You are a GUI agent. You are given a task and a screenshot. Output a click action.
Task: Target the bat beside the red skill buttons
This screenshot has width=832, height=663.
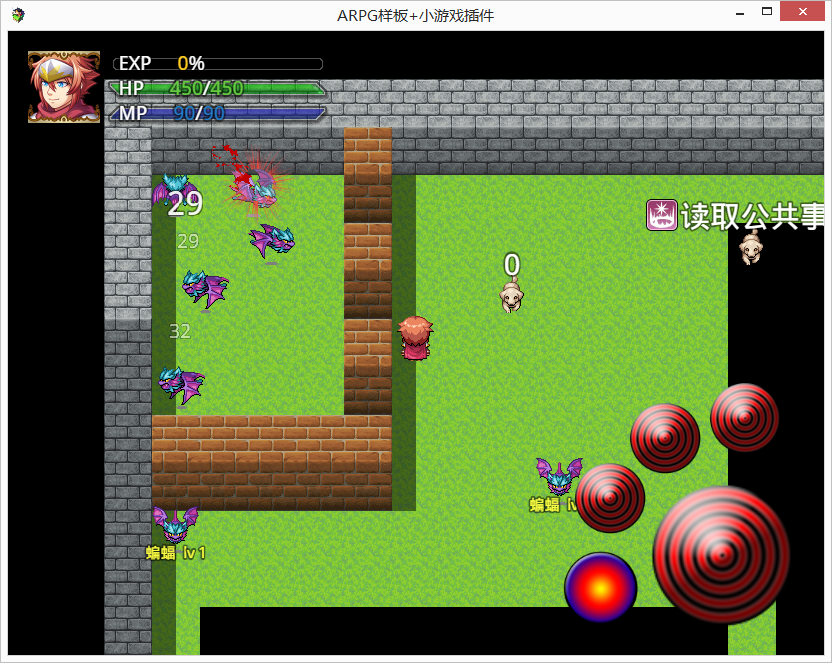point(559,475)
